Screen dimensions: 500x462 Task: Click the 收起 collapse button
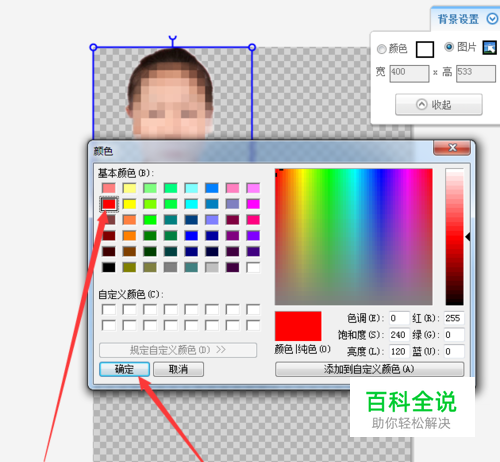tap(439, 105)
